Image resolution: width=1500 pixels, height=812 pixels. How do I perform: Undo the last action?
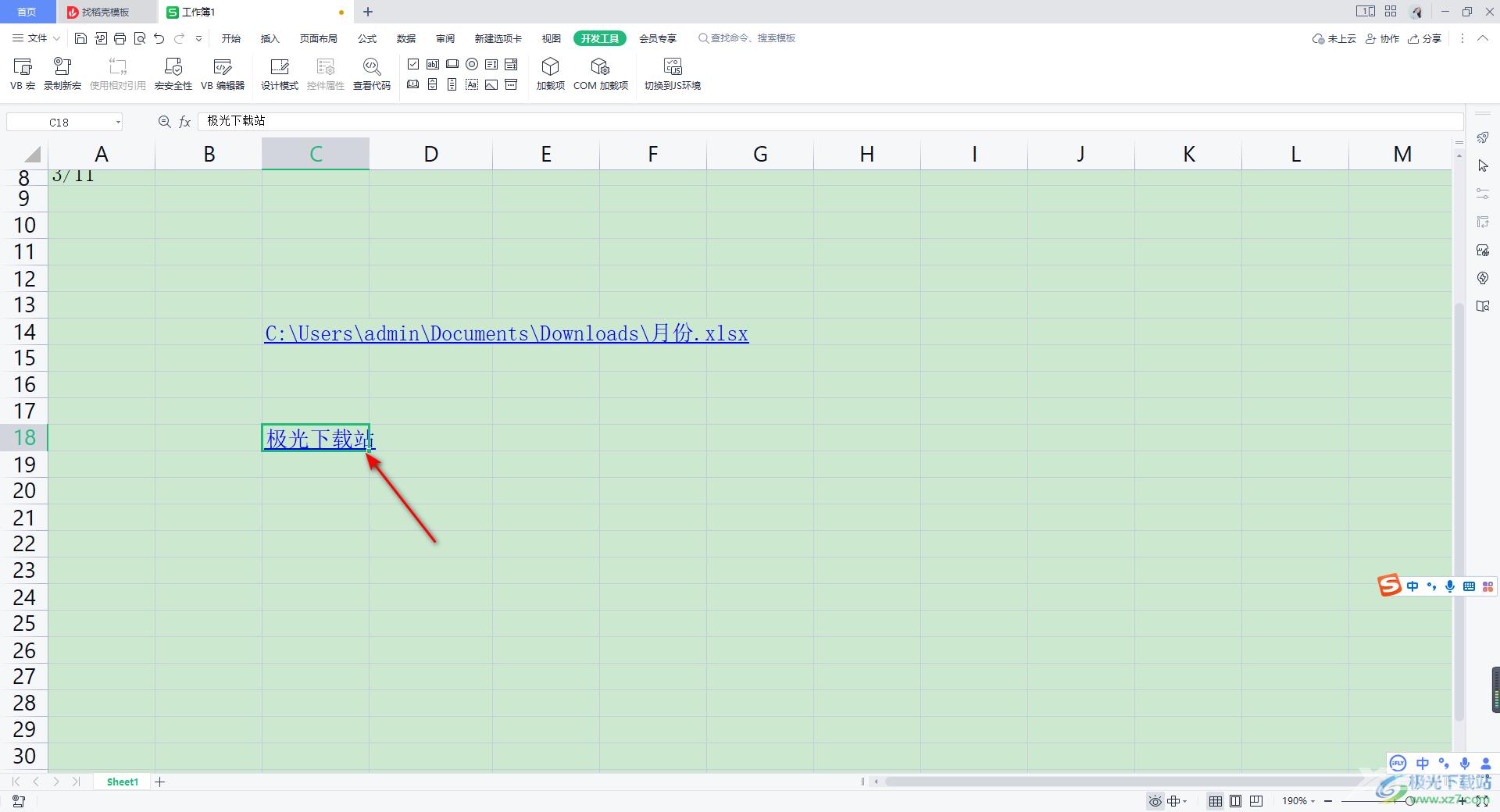coord(159,38)
